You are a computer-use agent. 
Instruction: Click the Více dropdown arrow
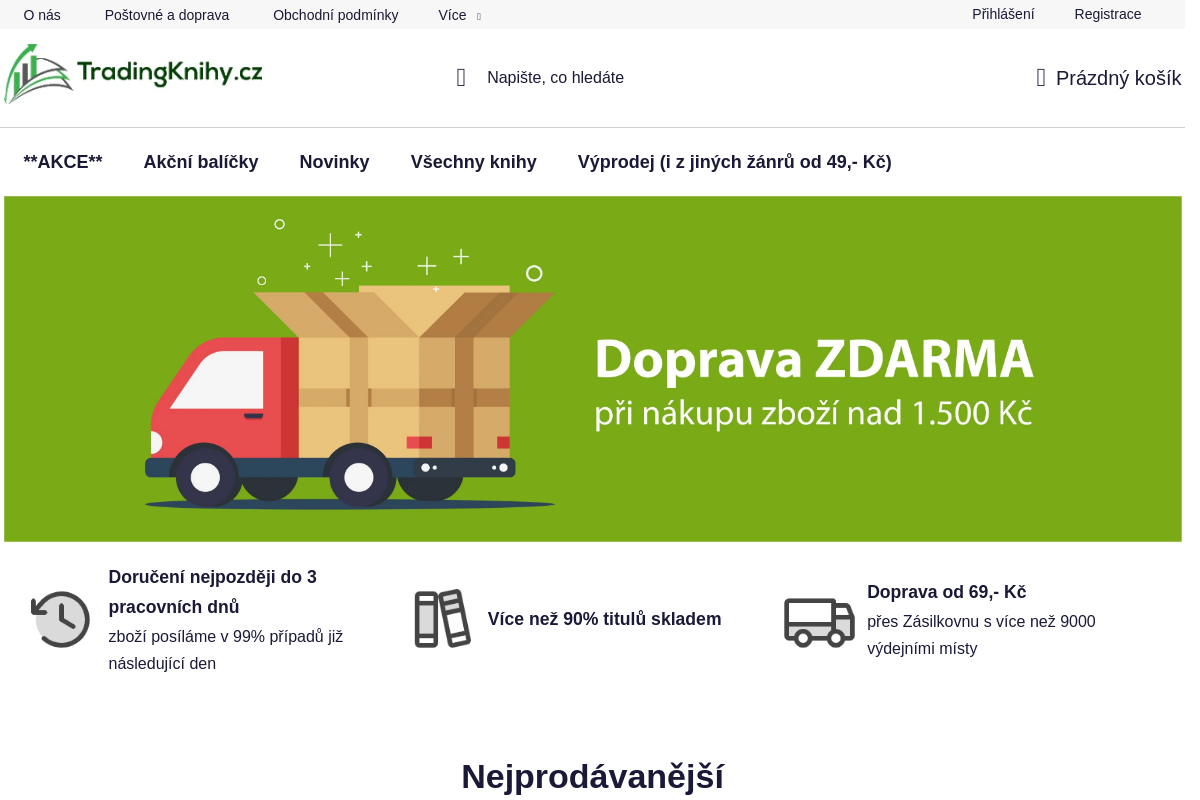coord(479,16)
